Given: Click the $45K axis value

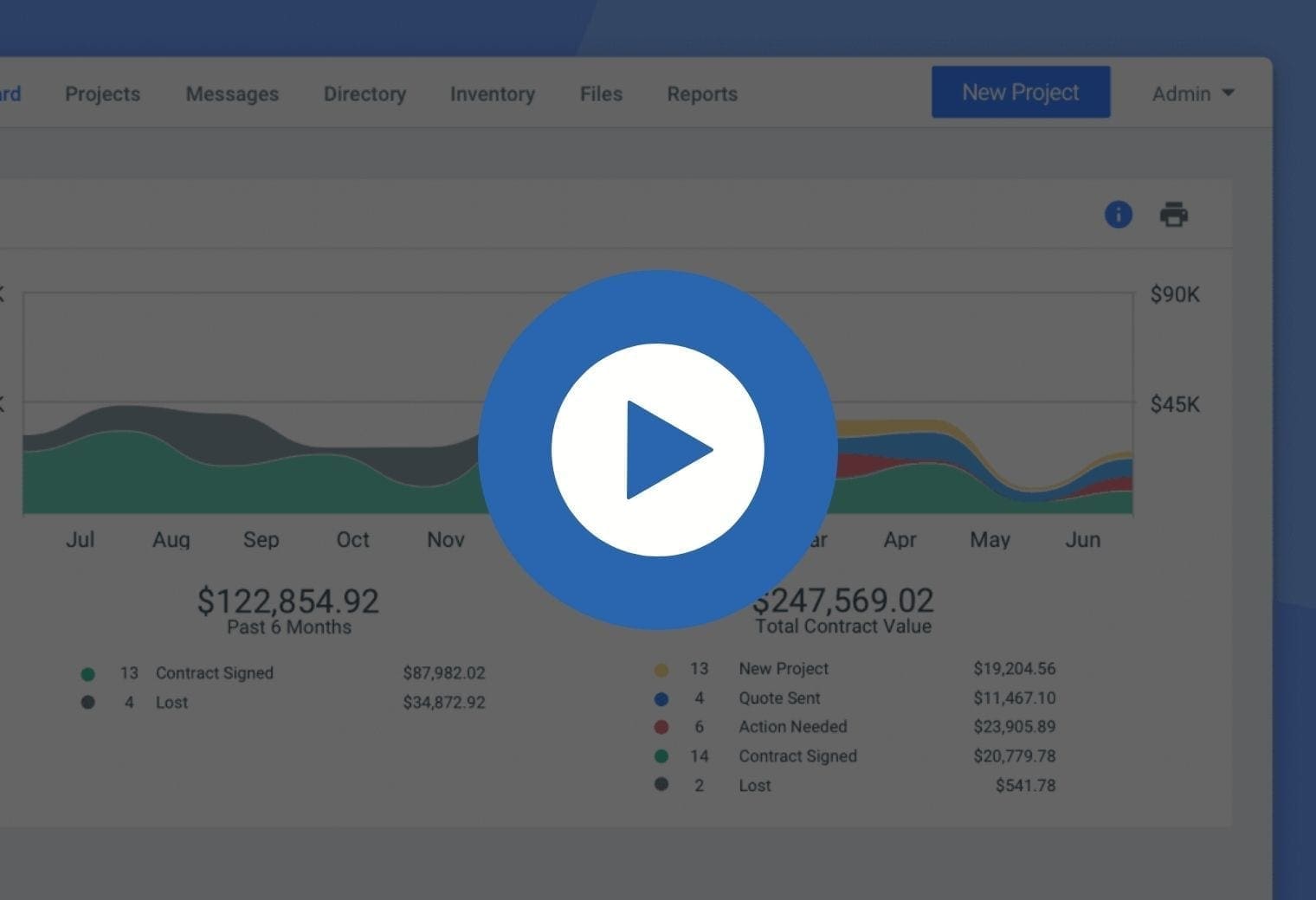Looking at the screenshot, I should coord(1175,404).
